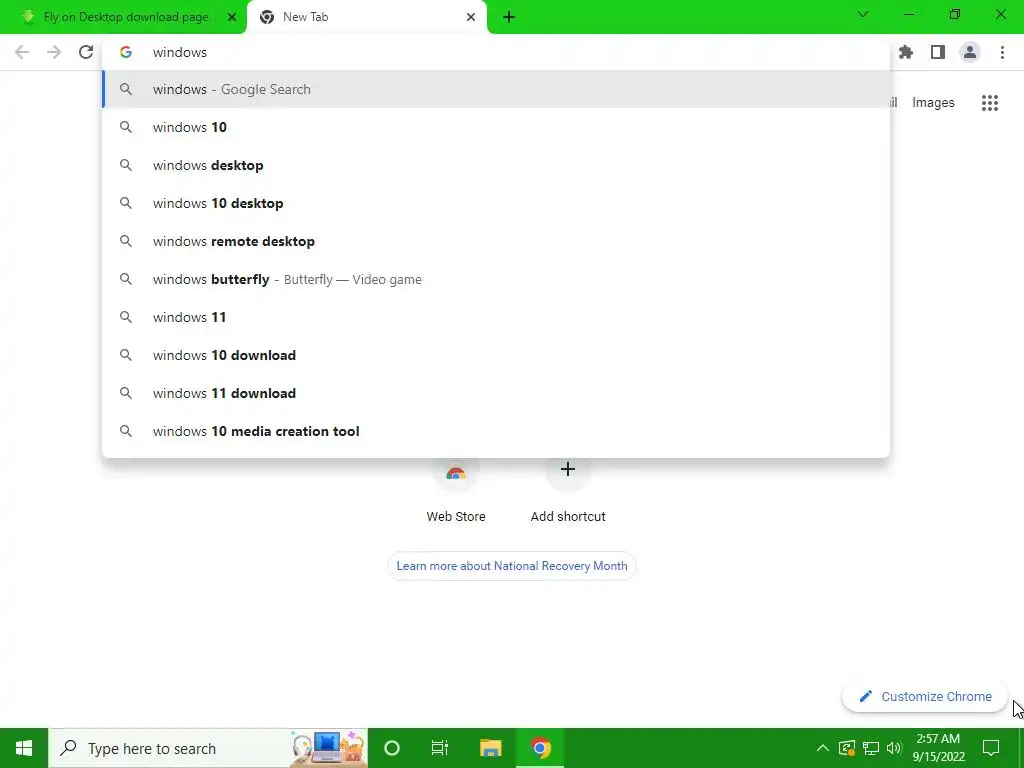Click the taskbar search box
Image resolution: width=1024 pixels, height=768 pixels.
click(x=208, y=748)
